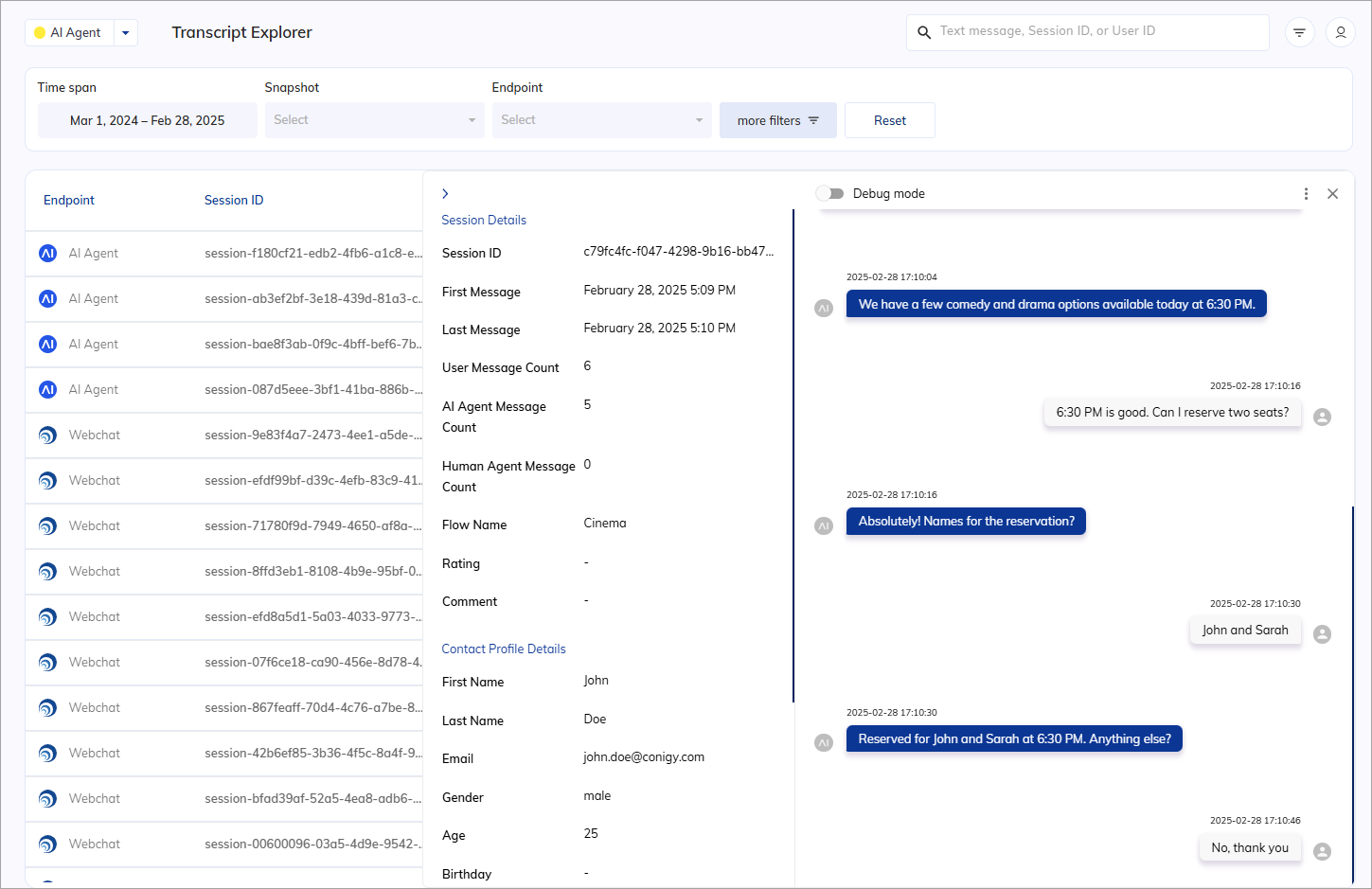Click the user avatar beside 'John and Sarah'
Image resolution: width=1372 pixels, height=889 pixels.
point(1322,633)
